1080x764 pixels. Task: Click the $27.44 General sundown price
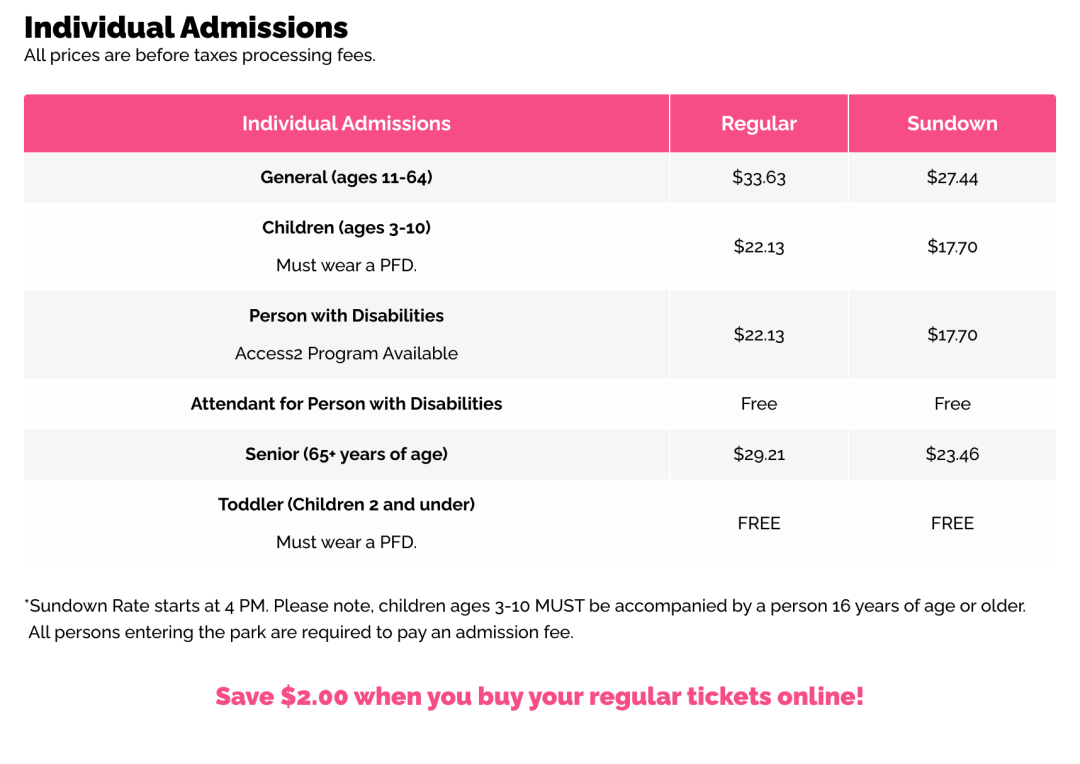(953, 178)
